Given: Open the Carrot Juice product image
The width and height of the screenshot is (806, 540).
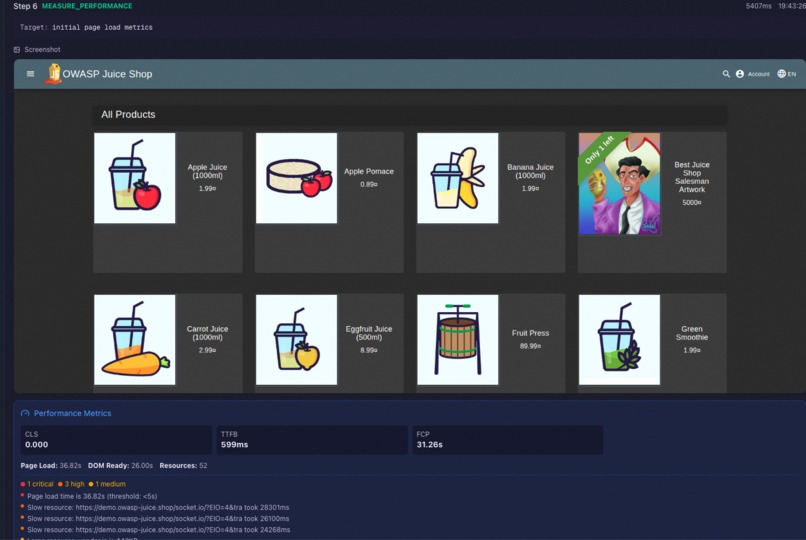Looking at the screenshot, I should 135,340.
